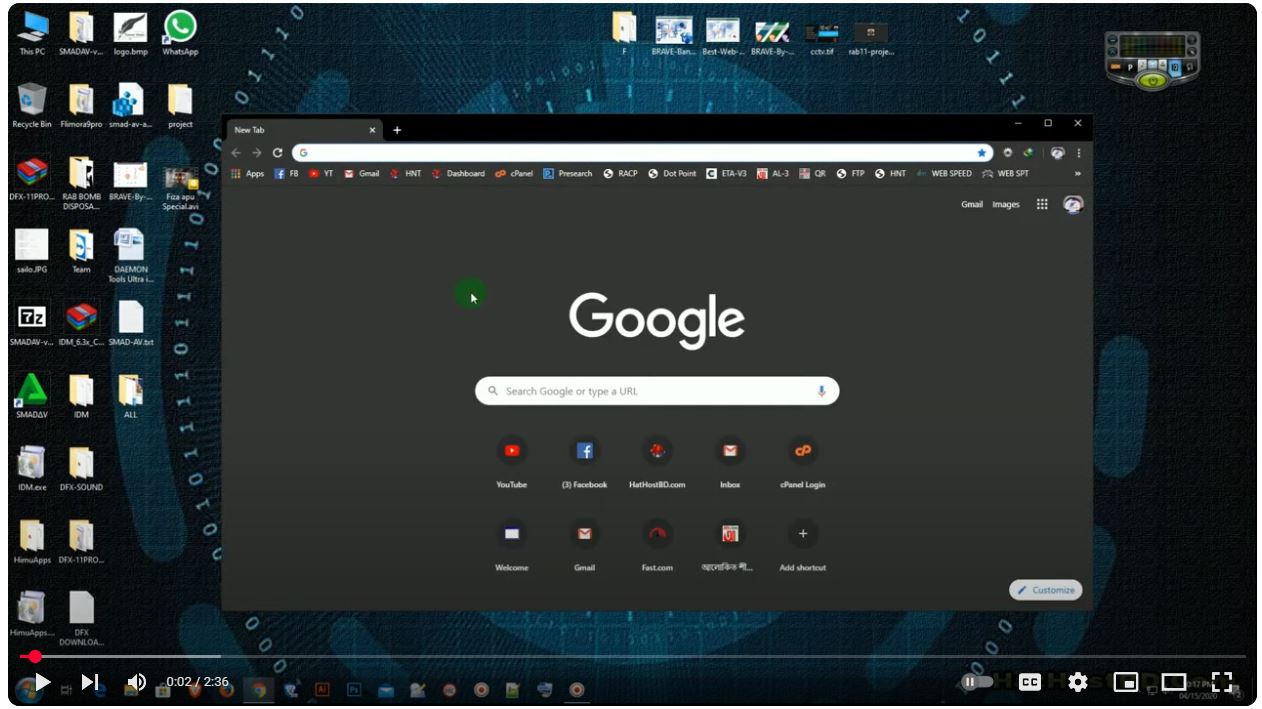
Task: Open the video player settings gear
Action: (x=1077, y=682)
